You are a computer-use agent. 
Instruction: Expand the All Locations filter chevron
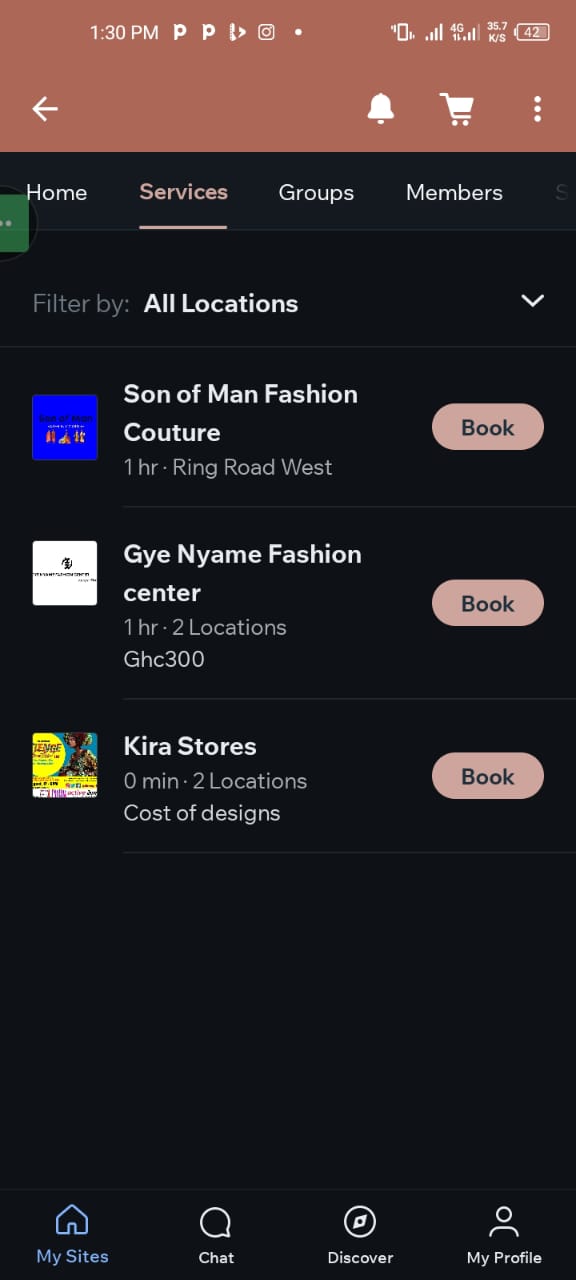533,301
